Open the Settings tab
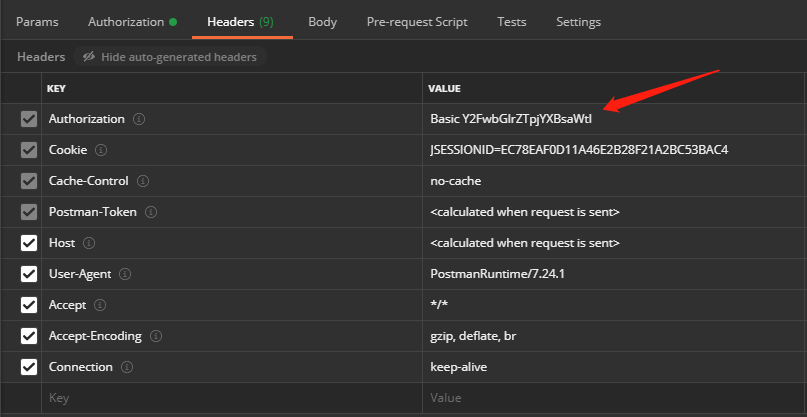The height and width of the screenshot is (417, 807). point(578,22)
